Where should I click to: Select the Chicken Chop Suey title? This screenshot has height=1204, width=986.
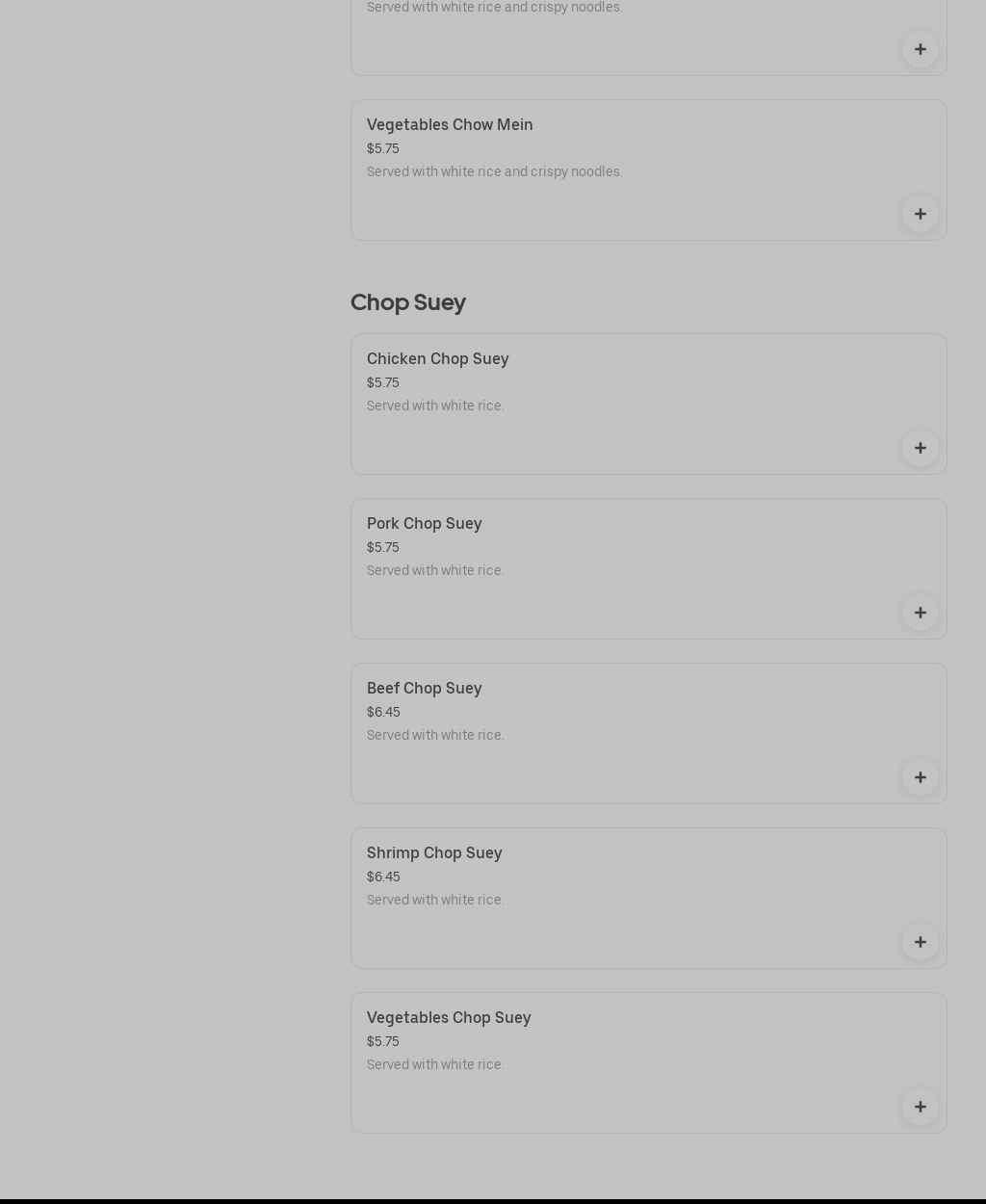[437, 358]
